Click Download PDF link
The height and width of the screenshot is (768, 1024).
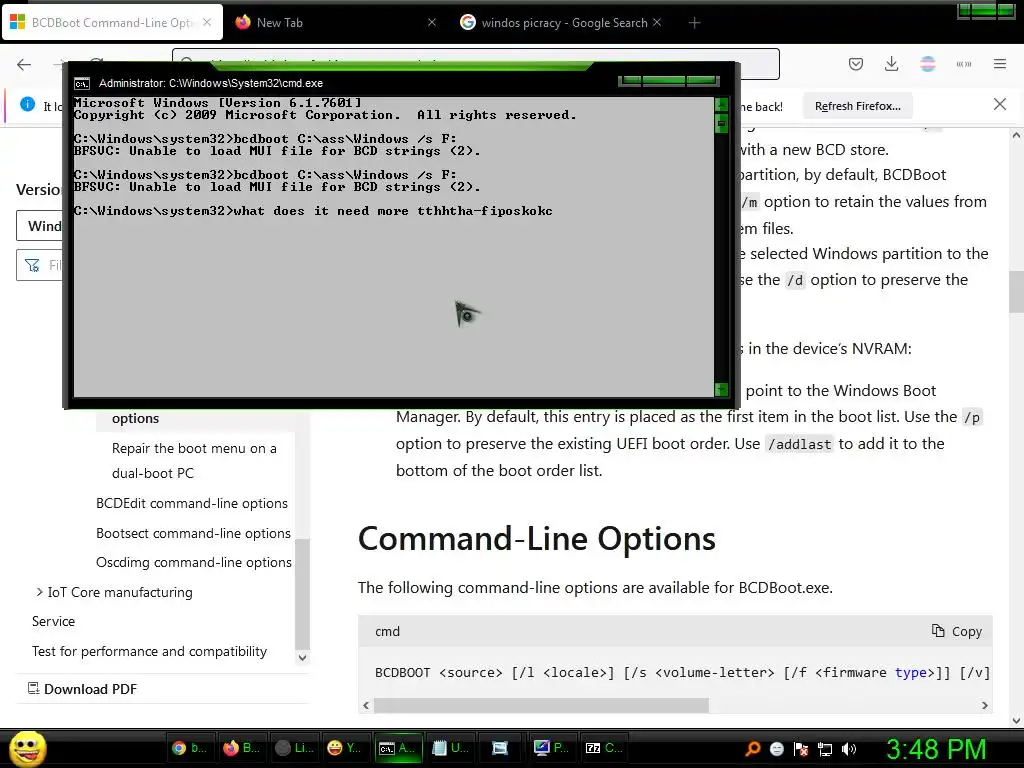(x=83, y=689)
